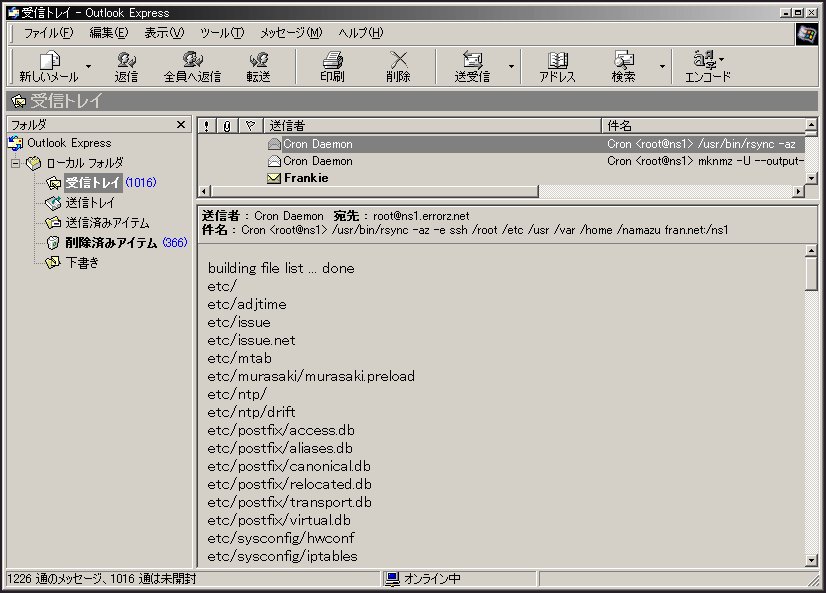Open the ファイル(F) menu
The image size is (826, 593).
tap(48, 33)
